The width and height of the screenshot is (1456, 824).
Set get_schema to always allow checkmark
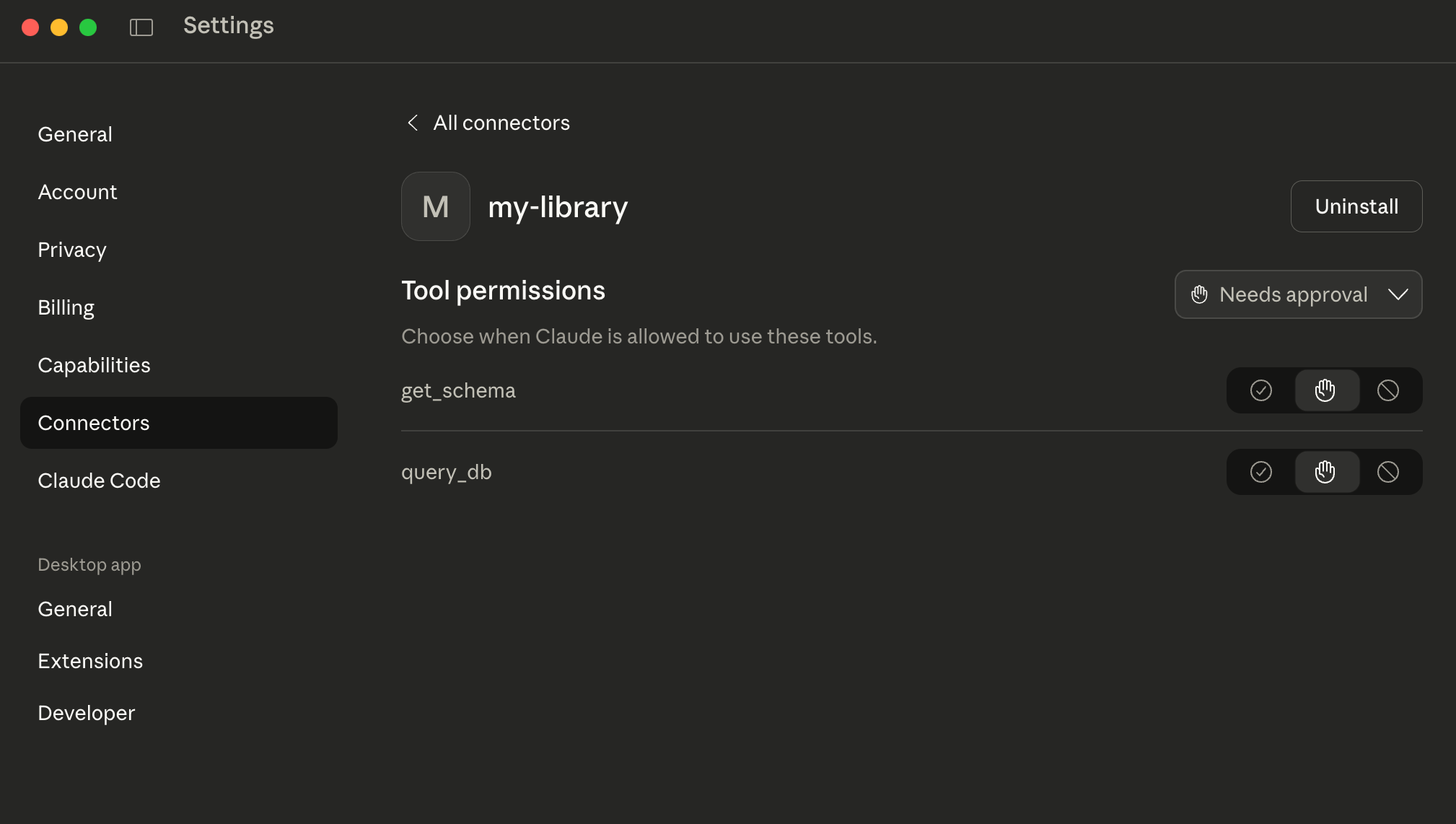1260,390
